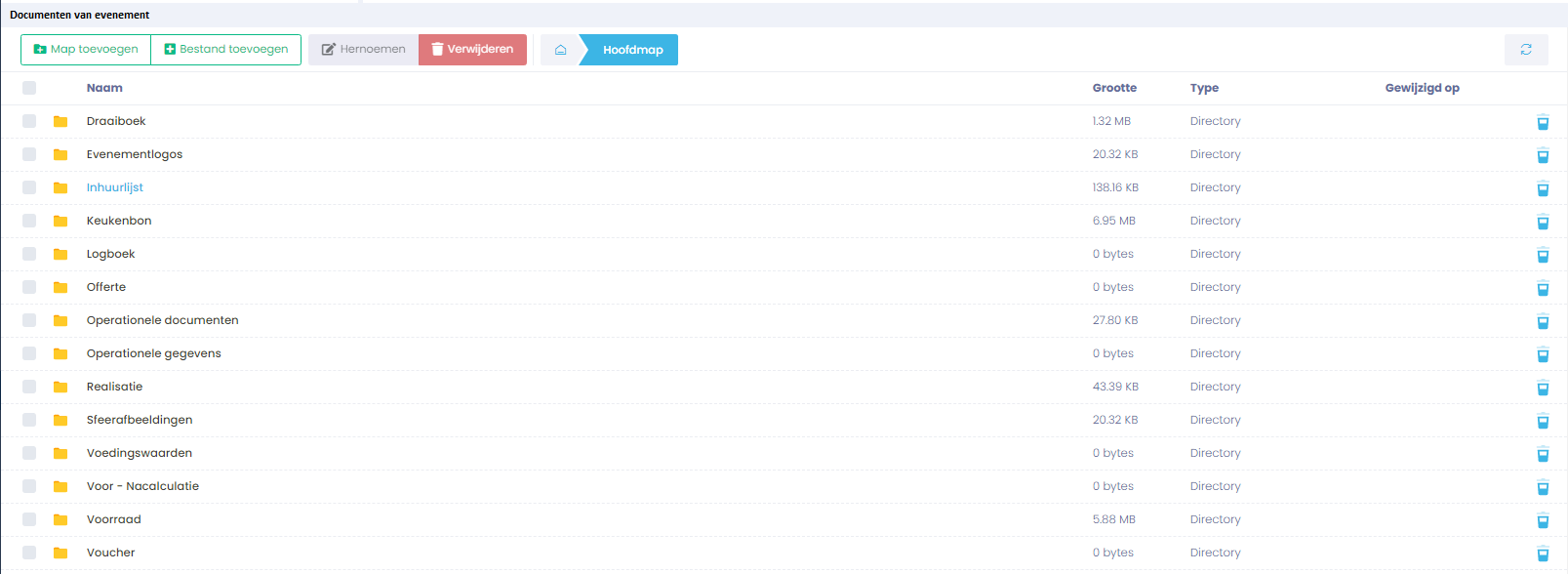Open the Voor - Nacalculatie folder
Screen dimensions: 1568x574
pyautogui.click(x=142, y=486)
